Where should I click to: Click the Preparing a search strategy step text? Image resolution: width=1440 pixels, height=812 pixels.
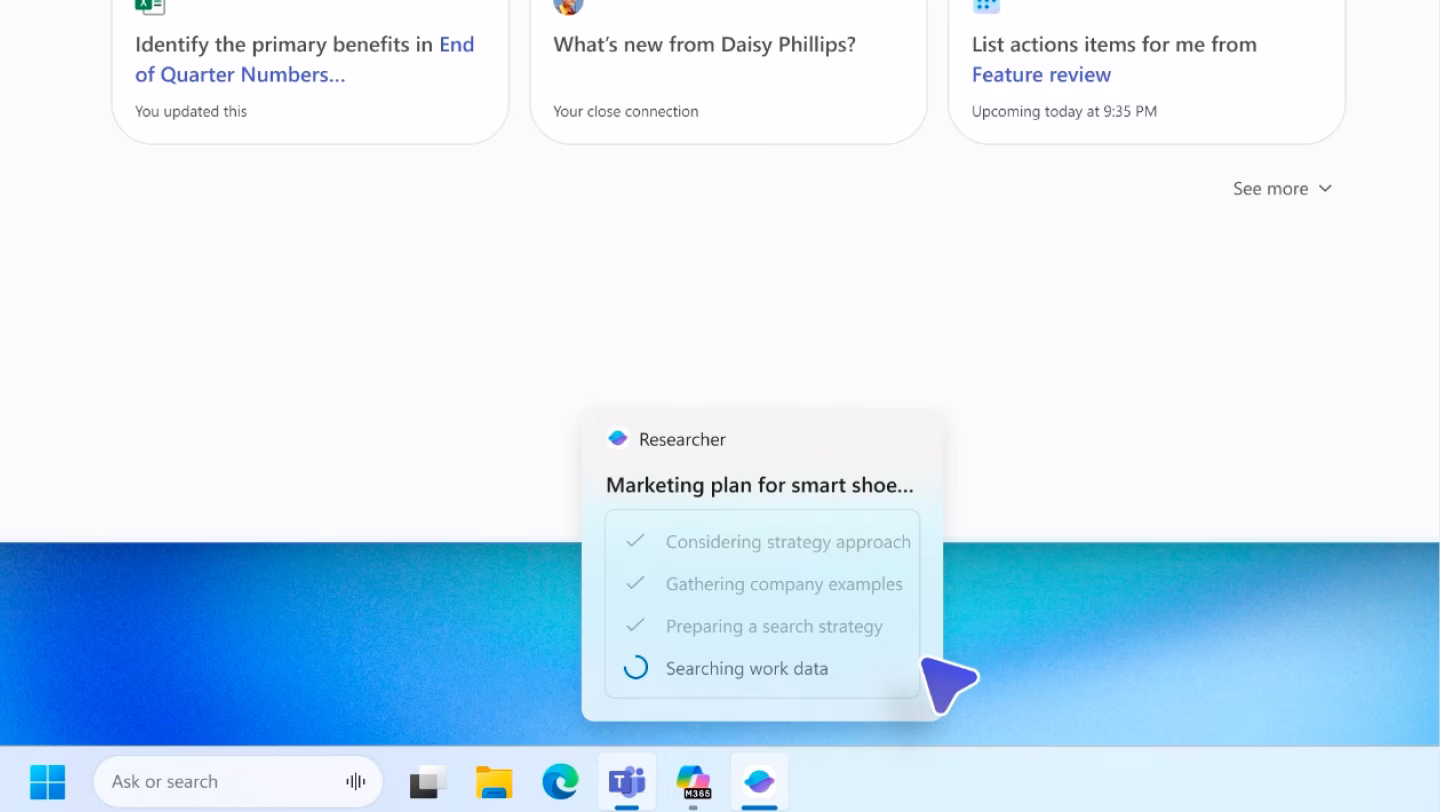[x=774, y=626]
